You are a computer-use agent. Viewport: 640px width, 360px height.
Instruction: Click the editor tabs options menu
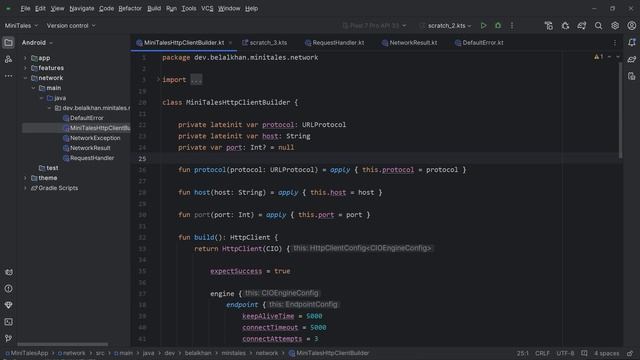pyautogui.click(x=615, y=43)
